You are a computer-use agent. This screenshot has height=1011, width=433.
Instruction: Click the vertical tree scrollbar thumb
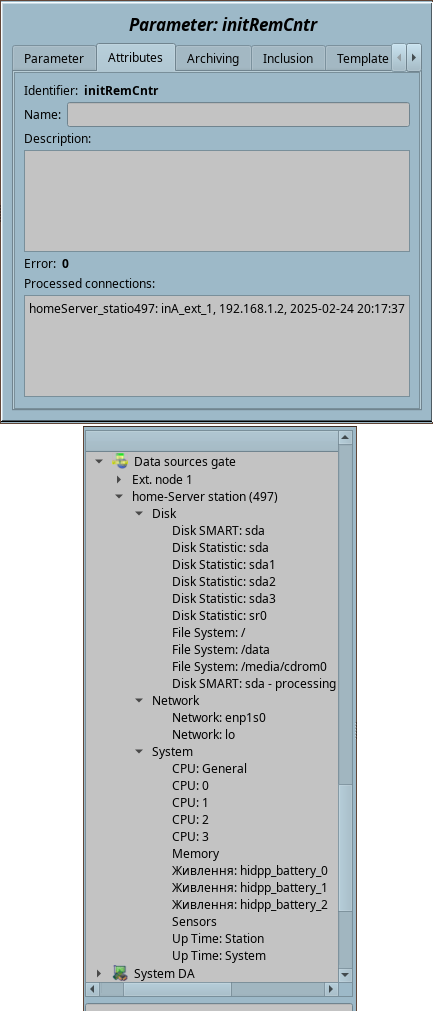345,848
